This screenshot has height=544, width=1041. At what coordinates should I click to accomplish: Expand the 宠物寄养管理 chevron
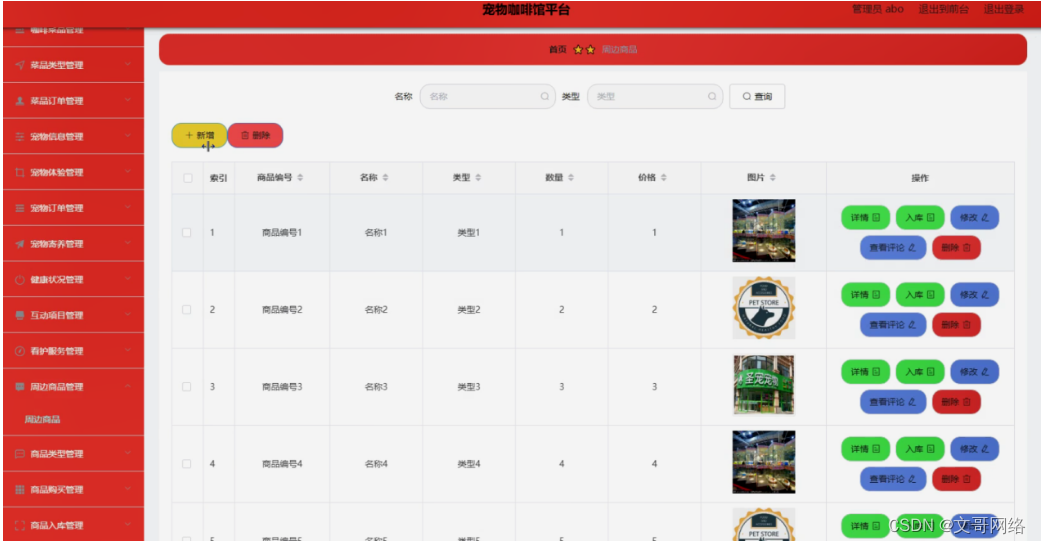point(127,244)
